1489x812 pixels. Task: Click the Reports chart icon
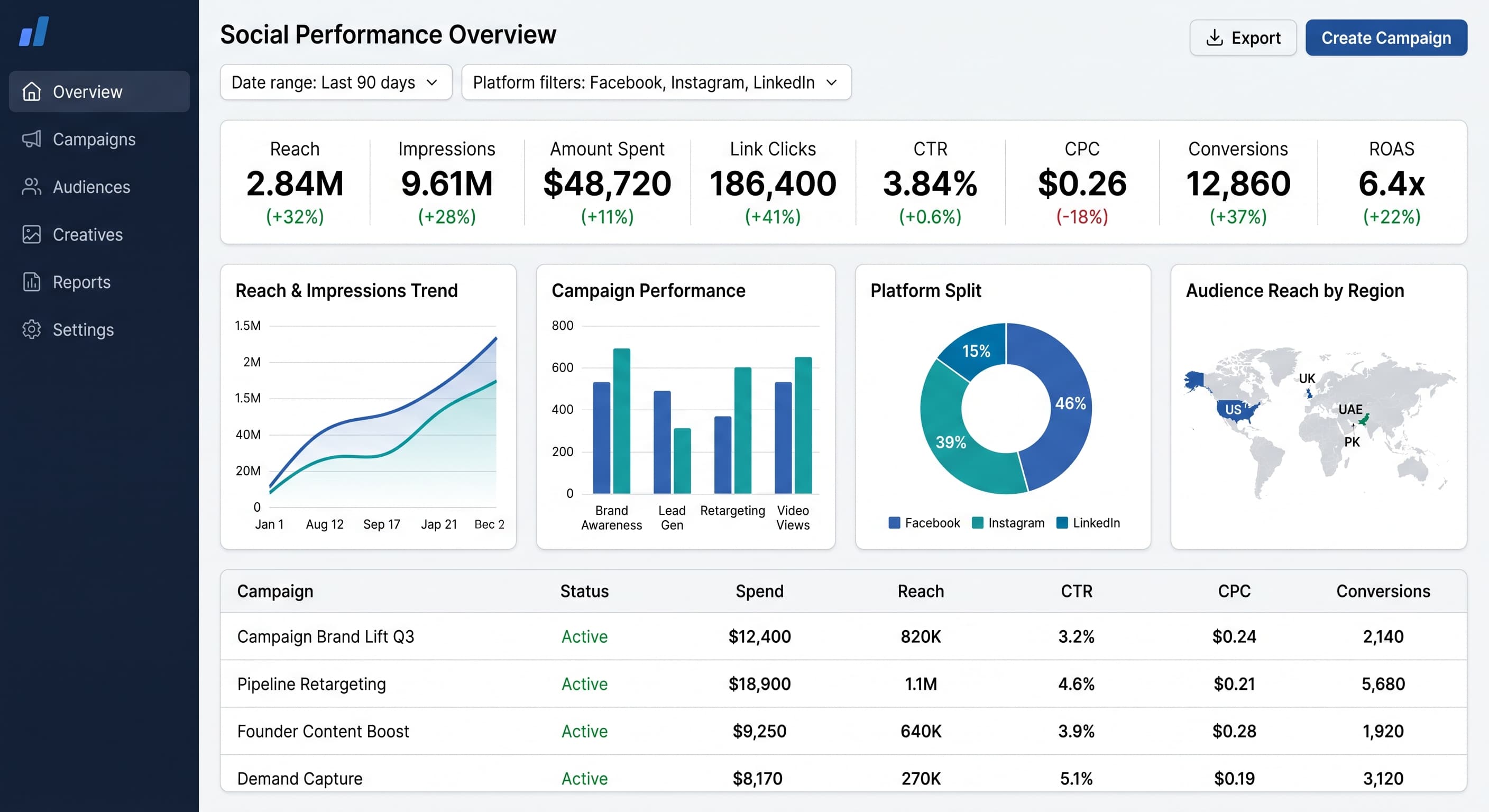coord(31,282)
